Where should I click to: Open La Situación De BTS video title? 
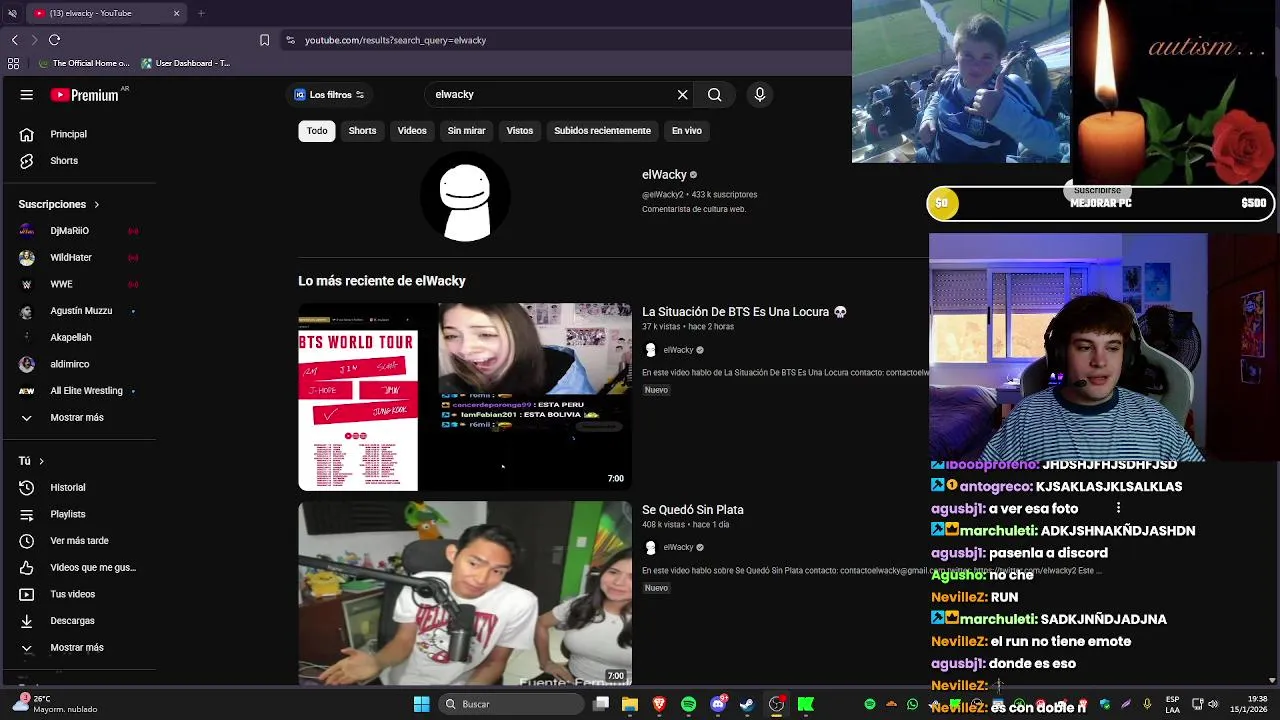coord(744,312)
